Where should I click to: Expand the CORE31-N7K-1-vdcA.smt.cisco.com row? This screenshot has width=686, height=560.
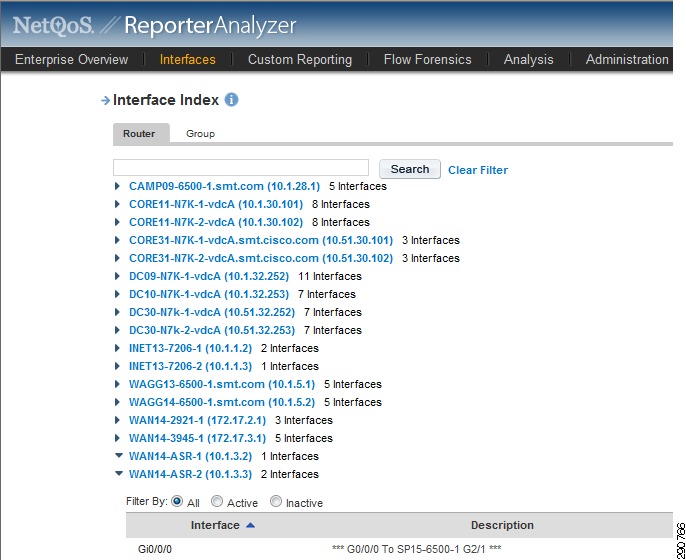[x=117, y=240]
